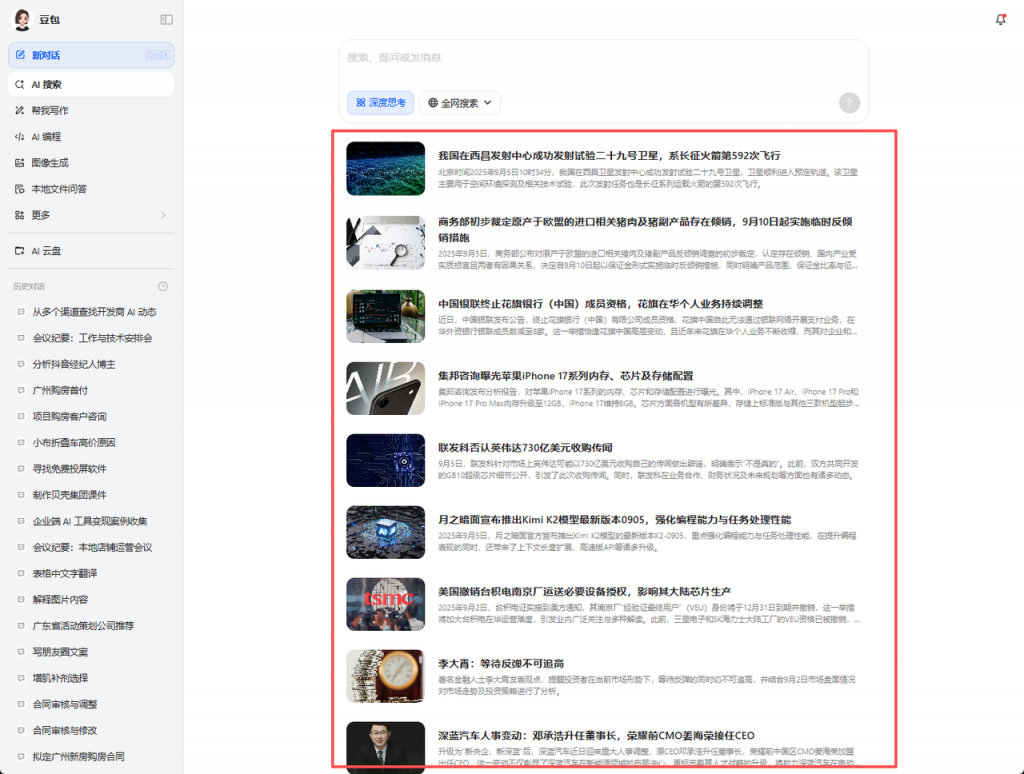1024x774 pixels.
Task: Click chip thumbnail of 联发科 news
Action: pyautogui.click(x=385, y=460)
